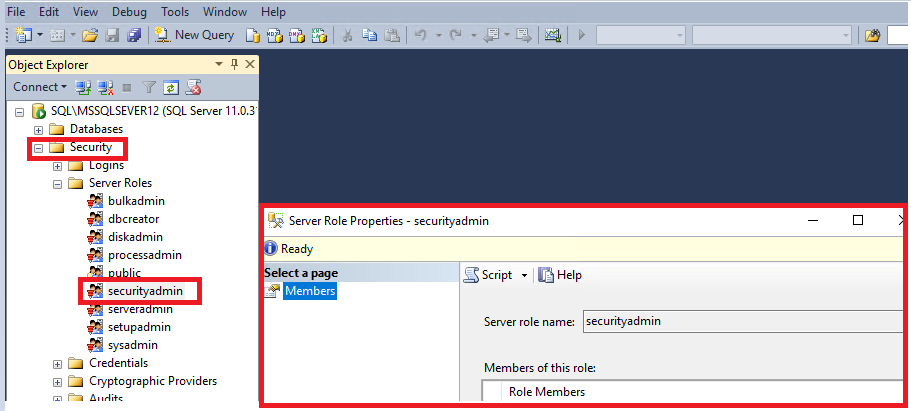Click the Undo arrow icon

point(421,35)
